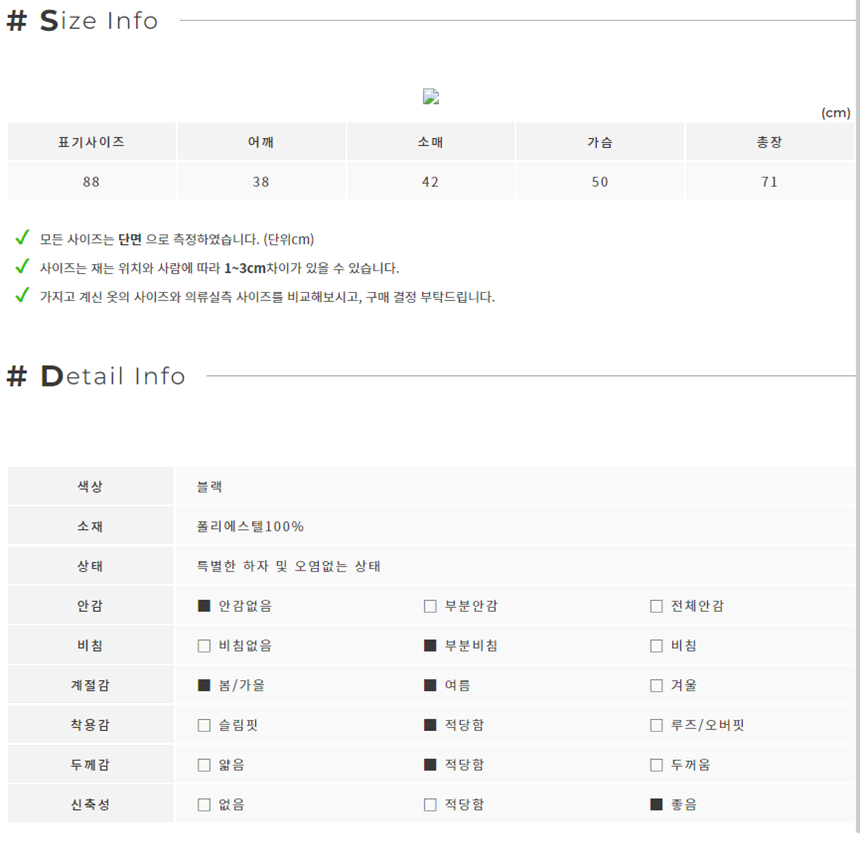The height and width of the screenshot is (860, 860).
Task: Click the first green checkmark bullet icon
Action: [x=22, y=237]
